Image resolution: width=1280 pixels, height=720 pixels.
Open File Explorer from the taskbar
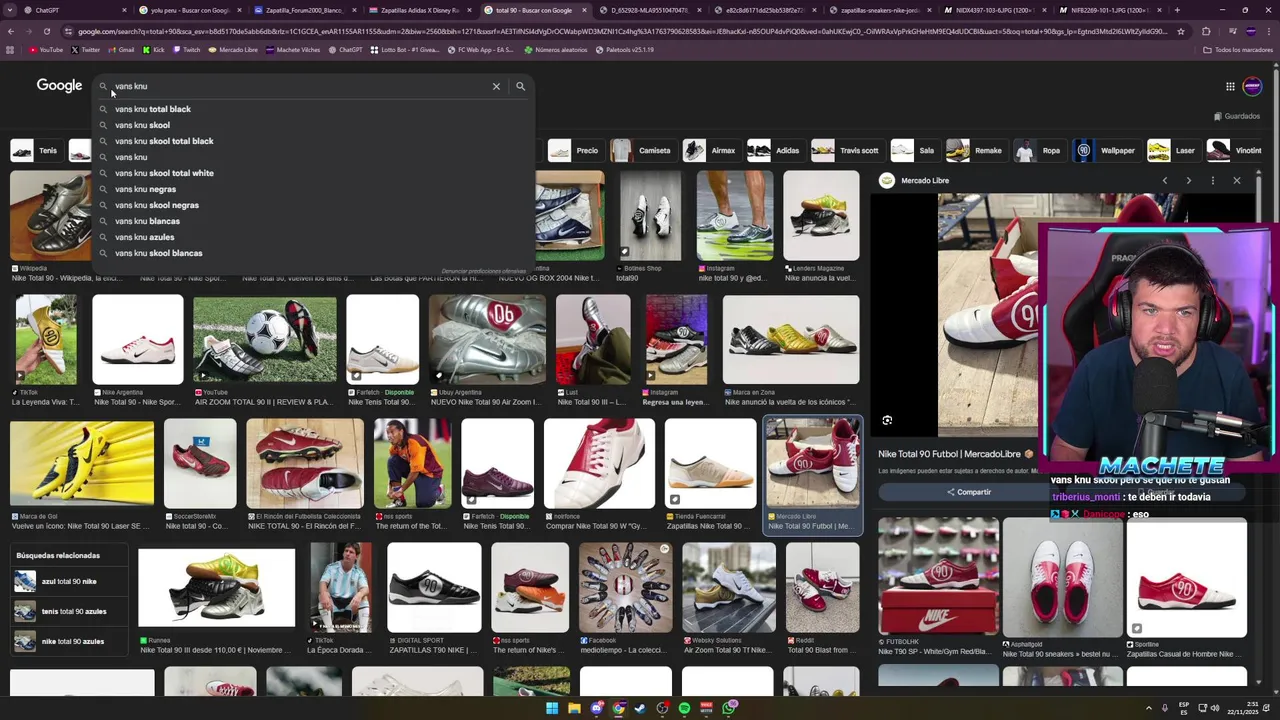coord(574,708)
